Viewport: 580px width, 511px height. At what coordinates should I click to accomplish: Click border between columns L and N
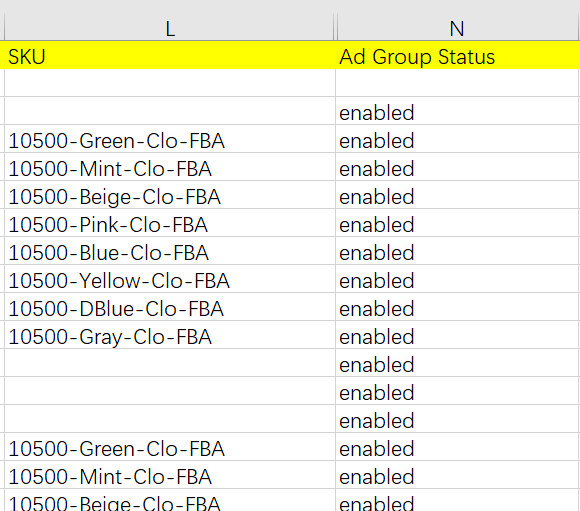(335, 28)
